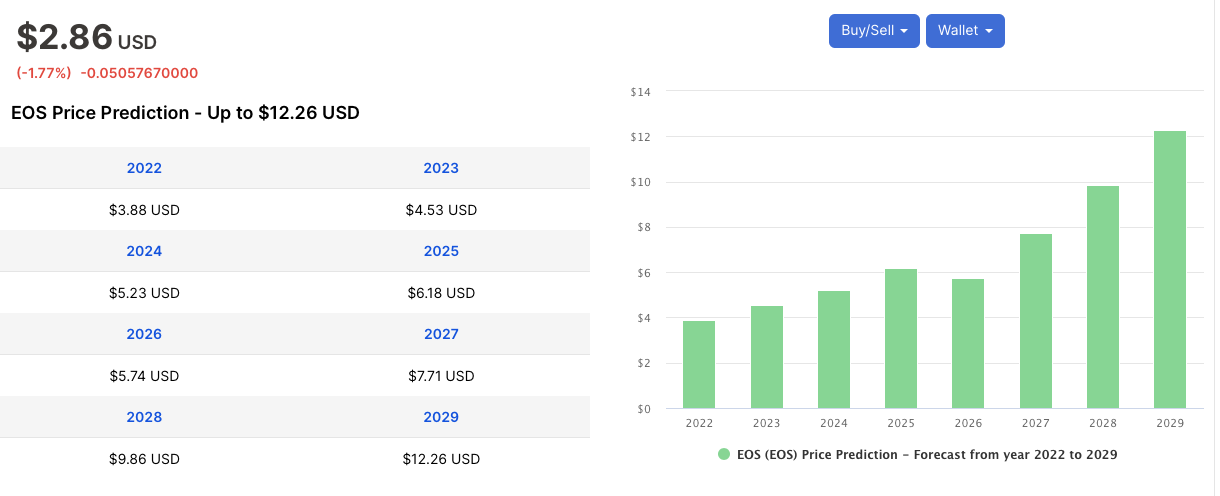The height and width of the screenshot is (496, 1220).
Task: Expand the Wallet dropdown
Action: coord(964,31)
